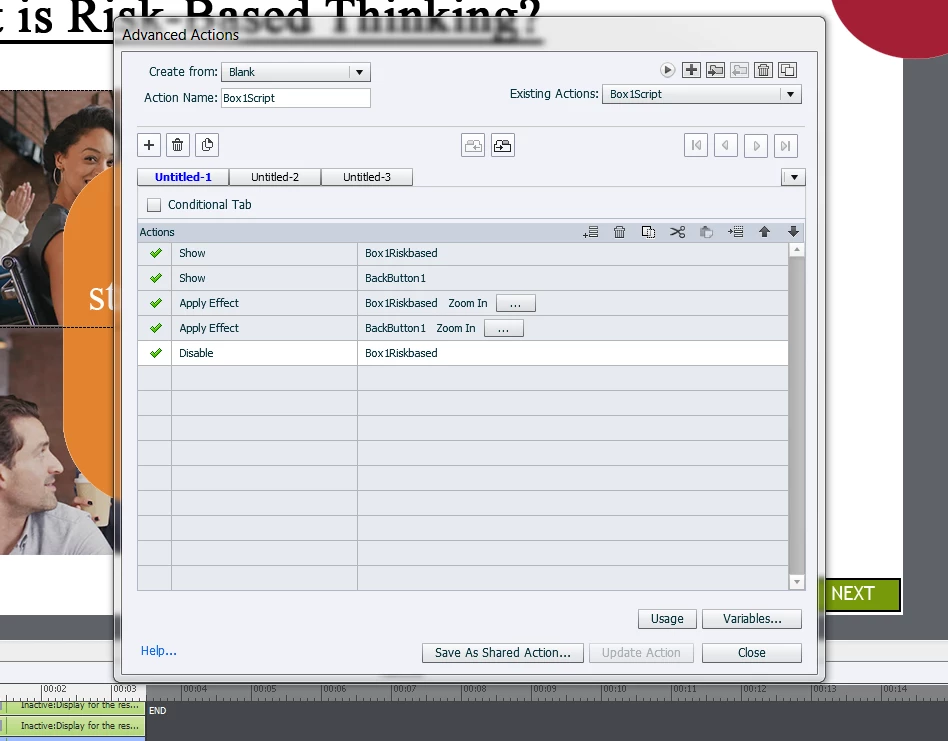The width and height of the screenshot is (948, 741).
Task: Click the Export Shared Action icon
Action: click(x=739, y=70)
